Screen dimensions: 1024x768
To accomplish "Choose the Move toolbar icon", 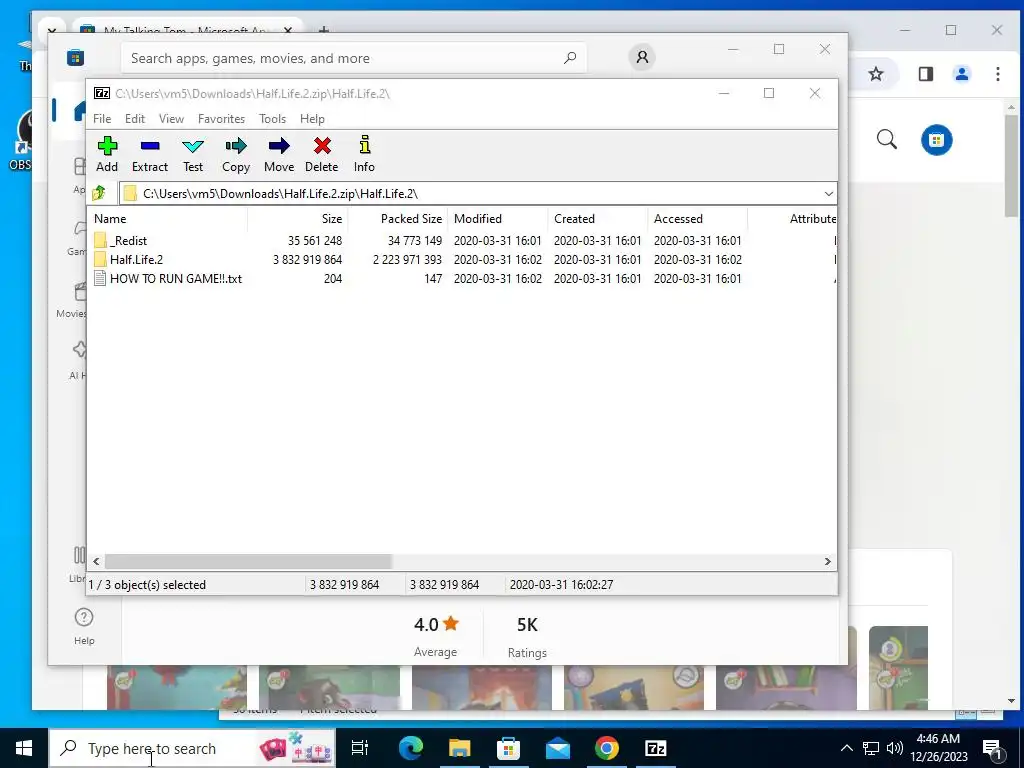I will [279, 155].
